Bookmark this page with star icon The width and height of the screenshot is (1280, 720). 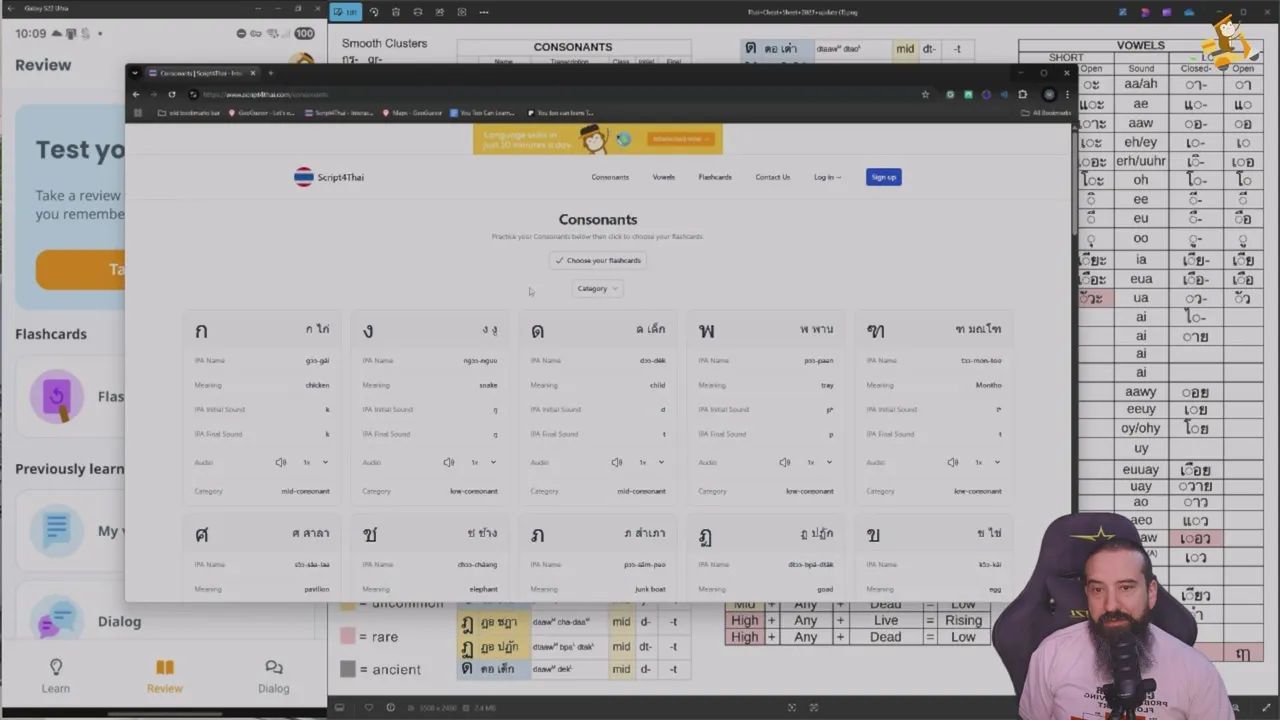pyautogui.click(x=925, y=94)
